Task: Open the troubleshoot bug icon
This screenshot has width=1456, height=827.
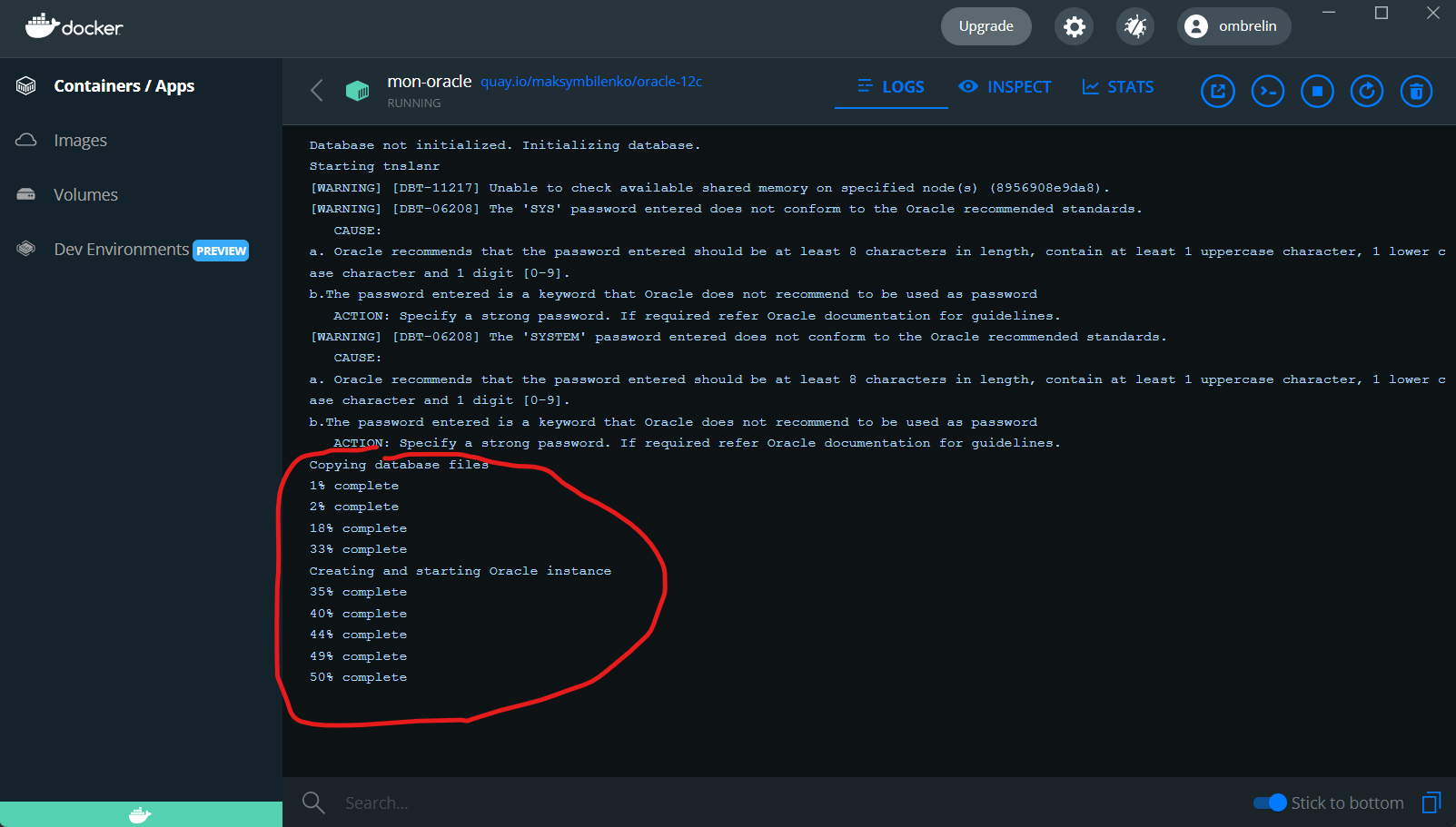Action: tap(1135, 26)
